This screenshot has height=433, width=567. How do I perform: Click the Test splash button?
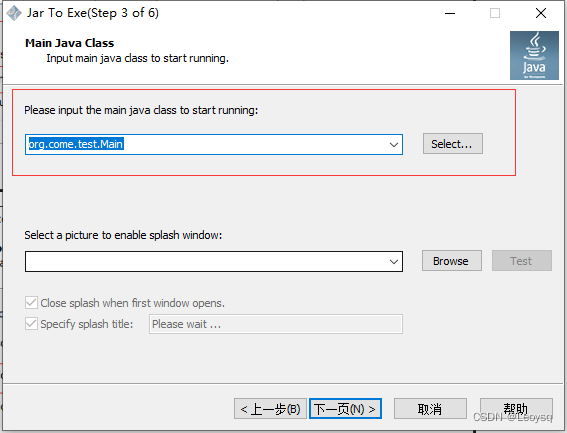coord(522,260)
